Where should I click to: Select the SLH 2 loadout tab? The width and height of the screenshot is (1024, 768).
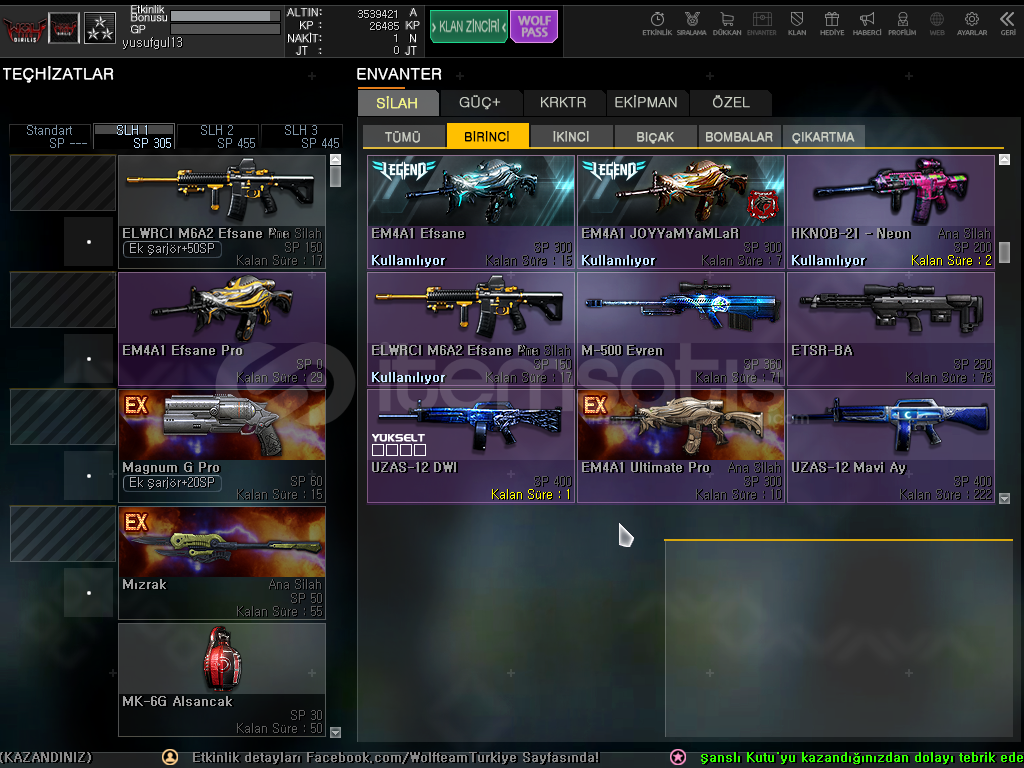click(x=217, y=136)
